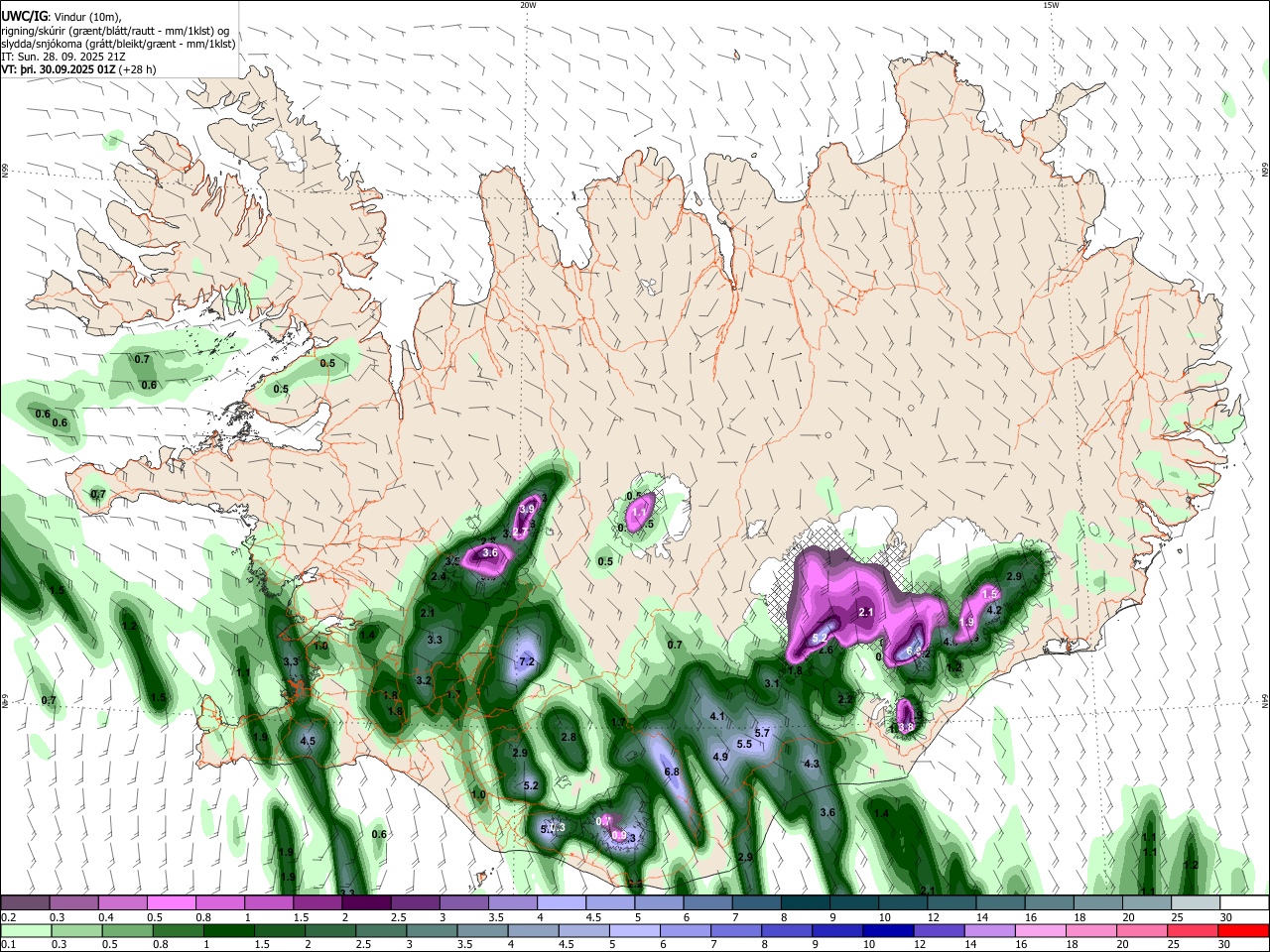Select the 2.8 rainfall label
The height and width of the screenshot is (952, 1270).
(569, 737)
